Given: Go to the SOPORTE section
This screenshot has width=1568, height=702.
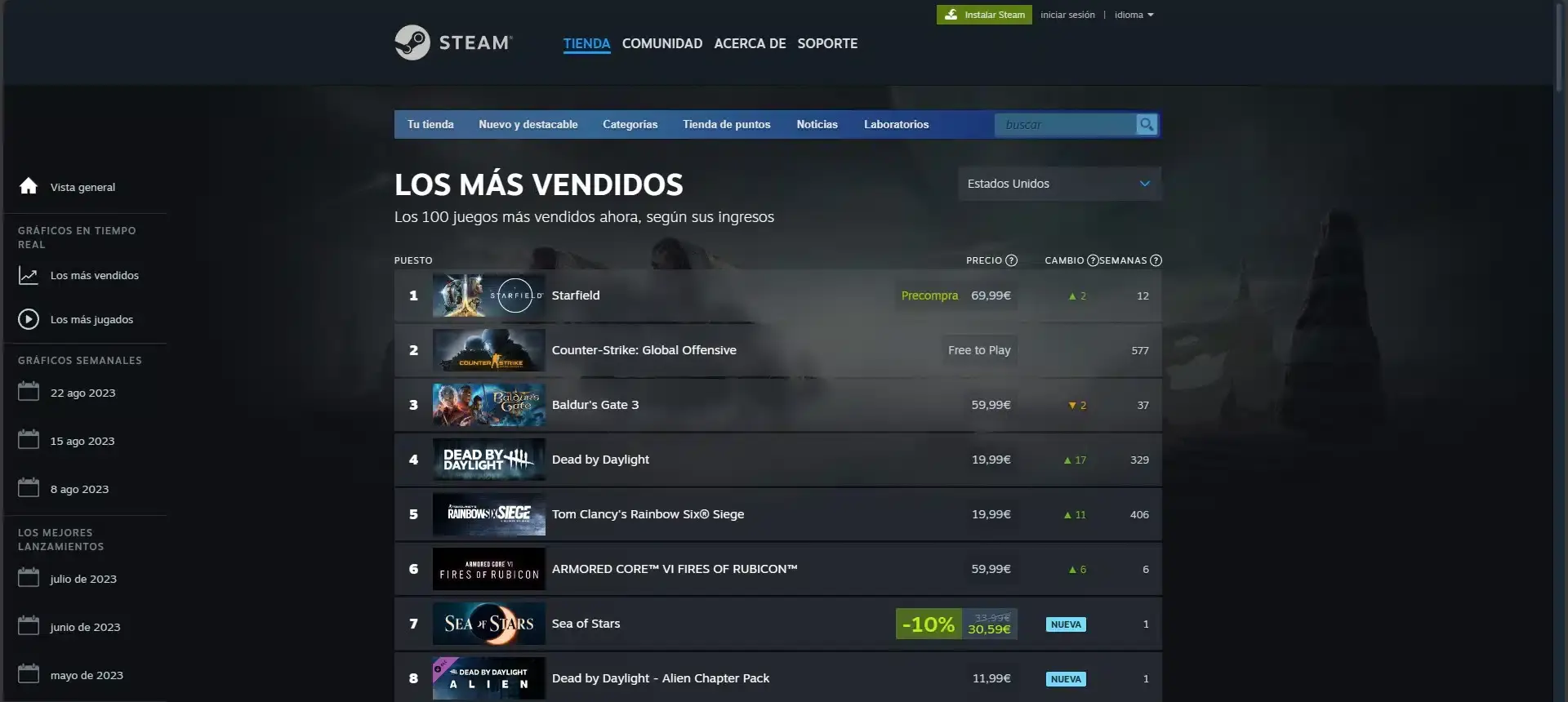Looking at the screenshot, I should pos(827,43).
